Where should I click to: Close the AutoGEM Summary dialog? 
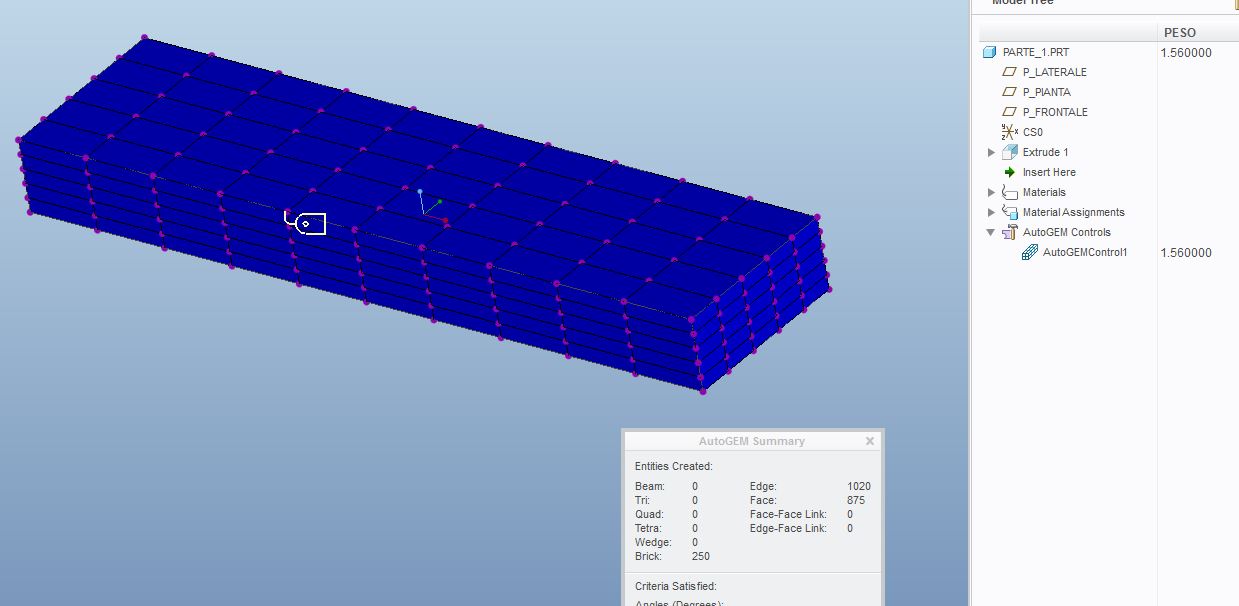(x=870, y=441)
